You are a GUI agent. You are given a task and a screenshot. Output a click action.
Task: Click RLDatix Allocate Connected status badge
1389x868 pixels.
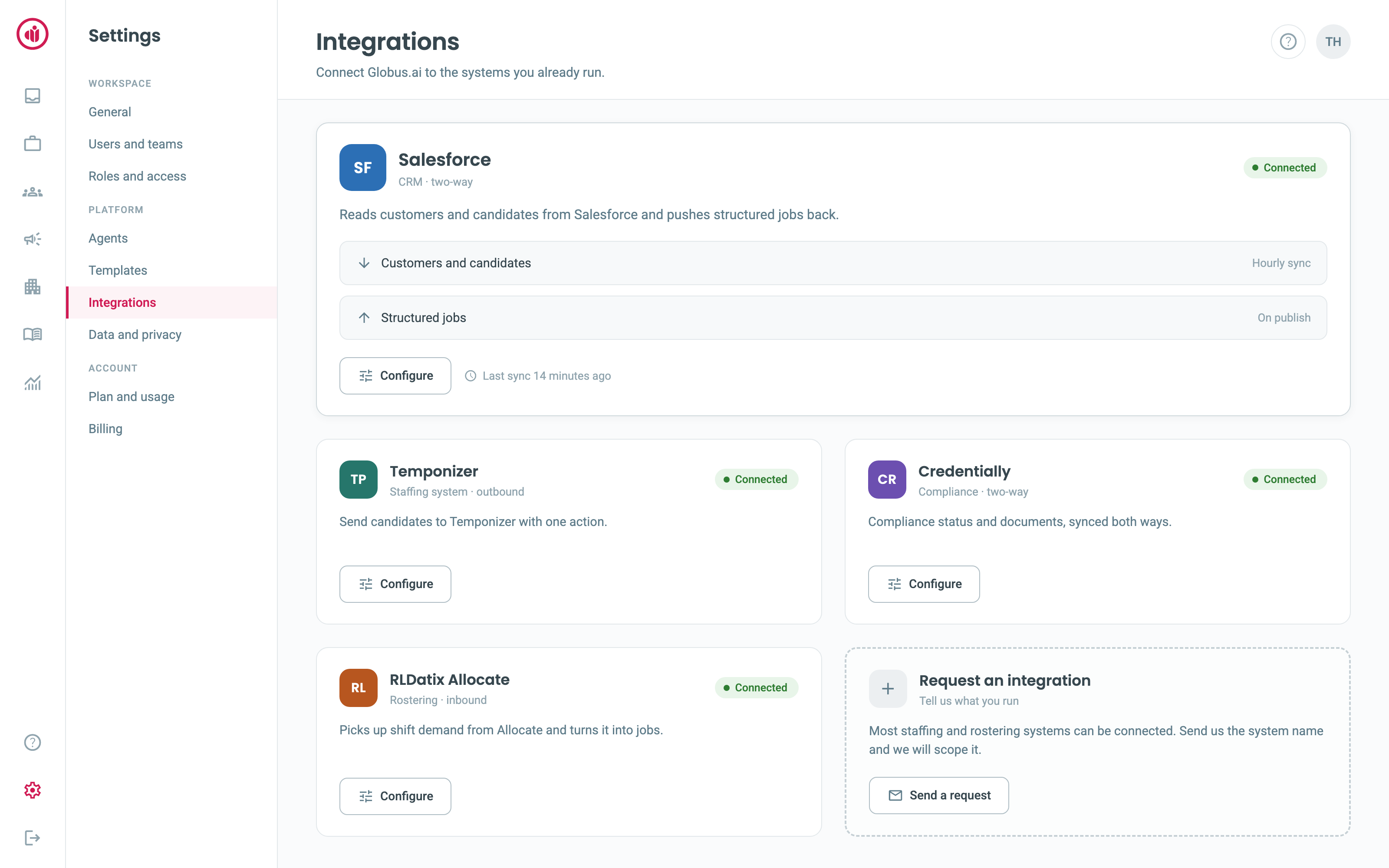point(756,688)
